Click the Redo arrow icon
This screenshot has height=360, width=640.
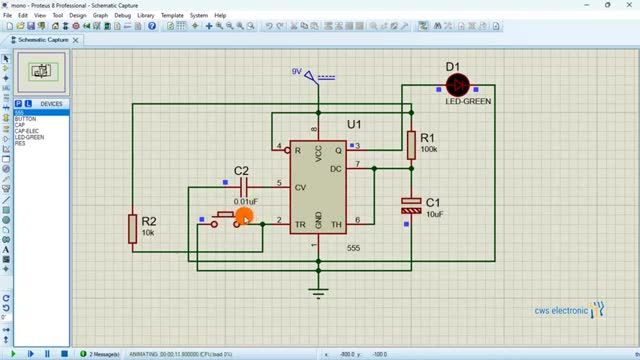coord(280,26)
